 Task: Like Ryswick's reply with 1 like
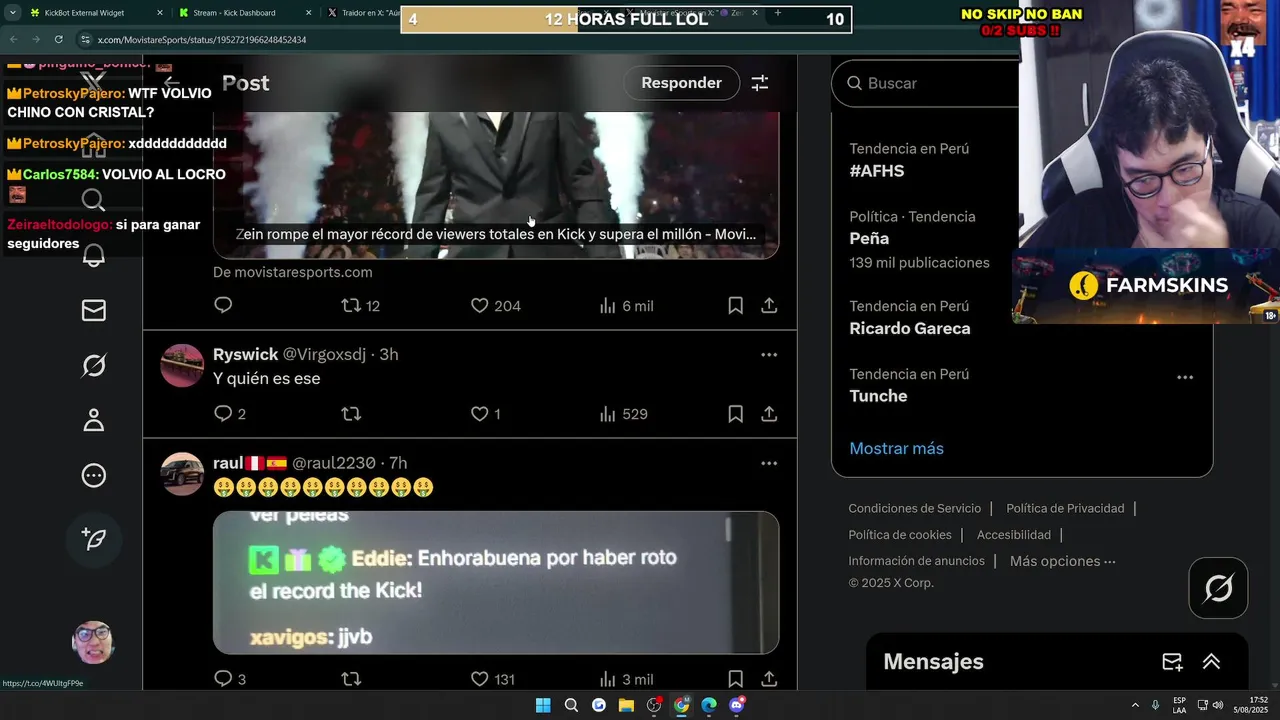(485, 413)
